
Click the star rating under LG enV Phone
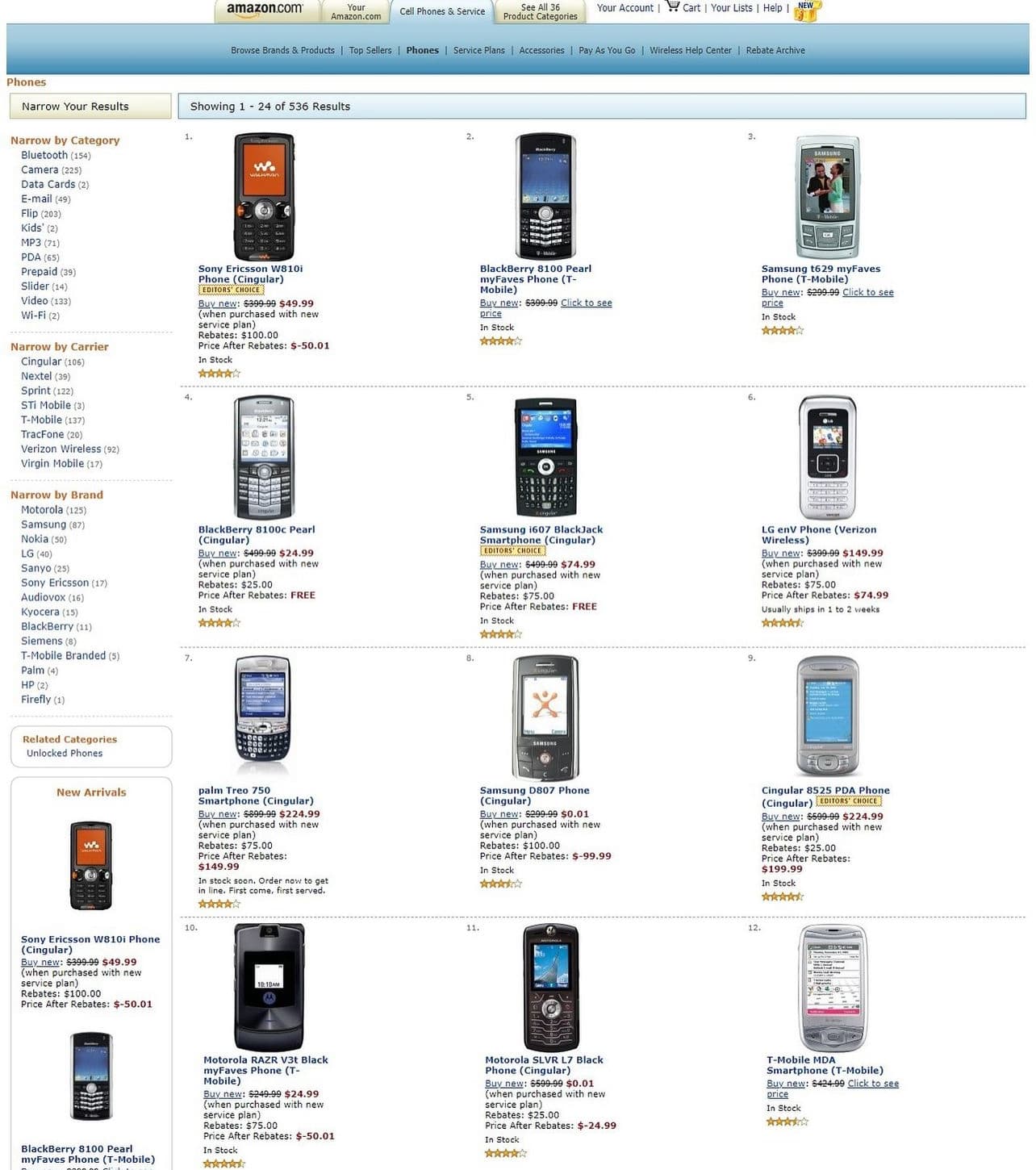(x=782, y=623)
